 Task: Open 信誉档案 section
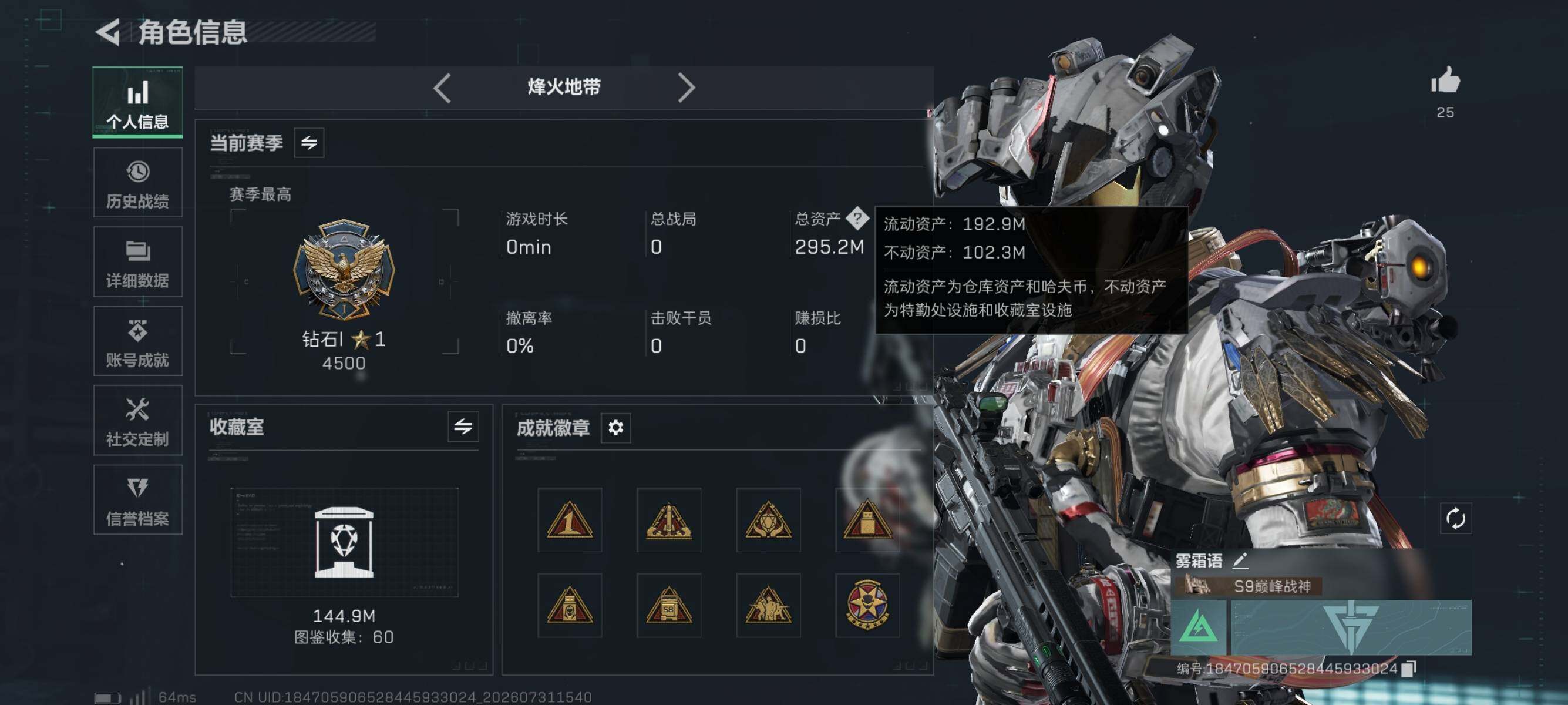137,500
